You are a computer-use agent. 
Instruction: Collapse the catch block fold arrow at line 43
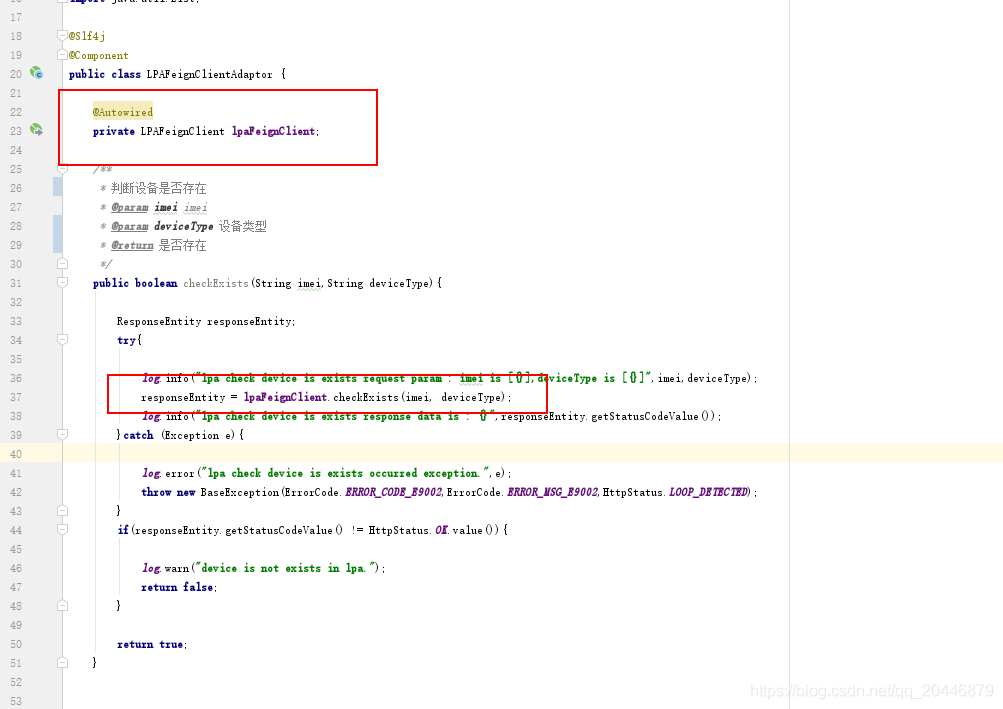coord(62,511)
